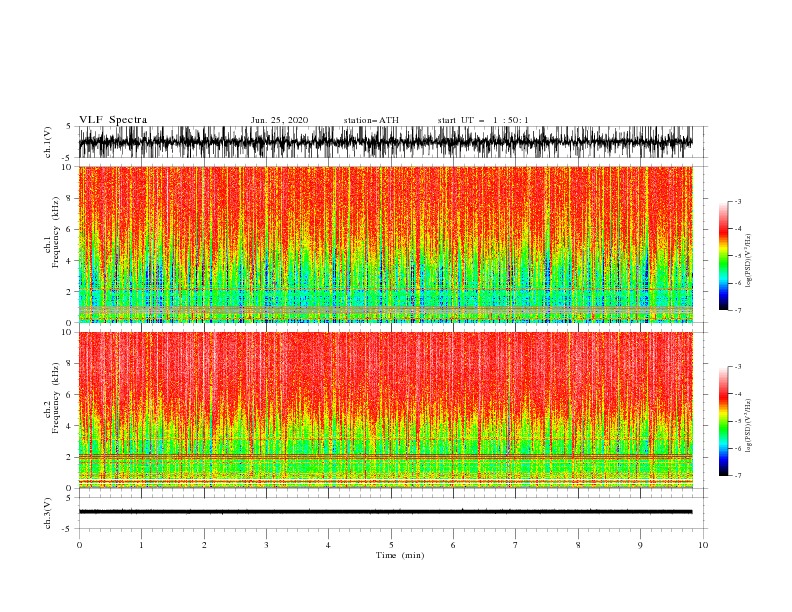
Task: Select the "start UT = 1 : 50: 1" text
Action: pyautogui.click(x=483, y=120)
